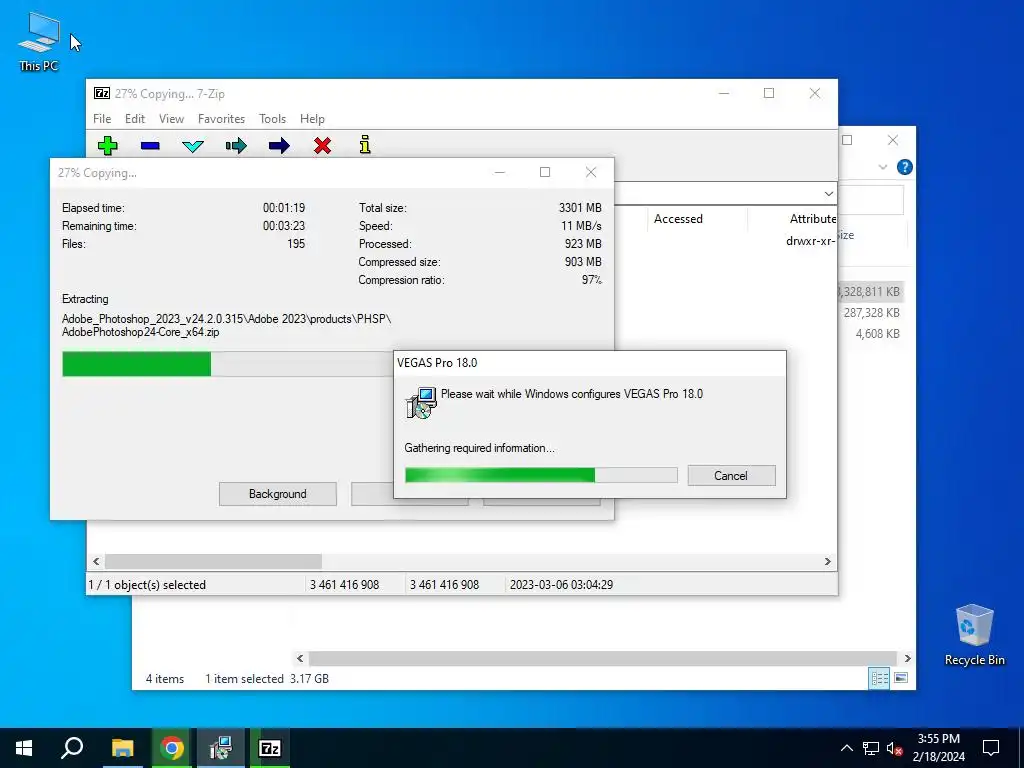This screenshot has width=1024, height=768.
Task: Click the Explorer horizontal scrollbar thumb
Action: 602,658
